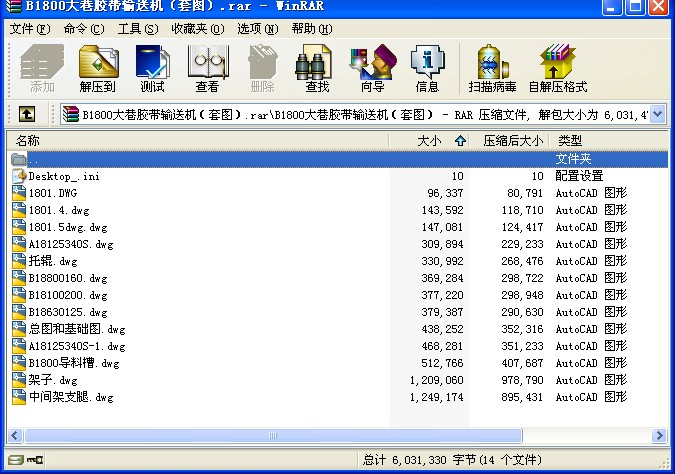Screen dimensions: 675x474
Task: Open the File (文件) menu
Action: (x=29, y=28)
